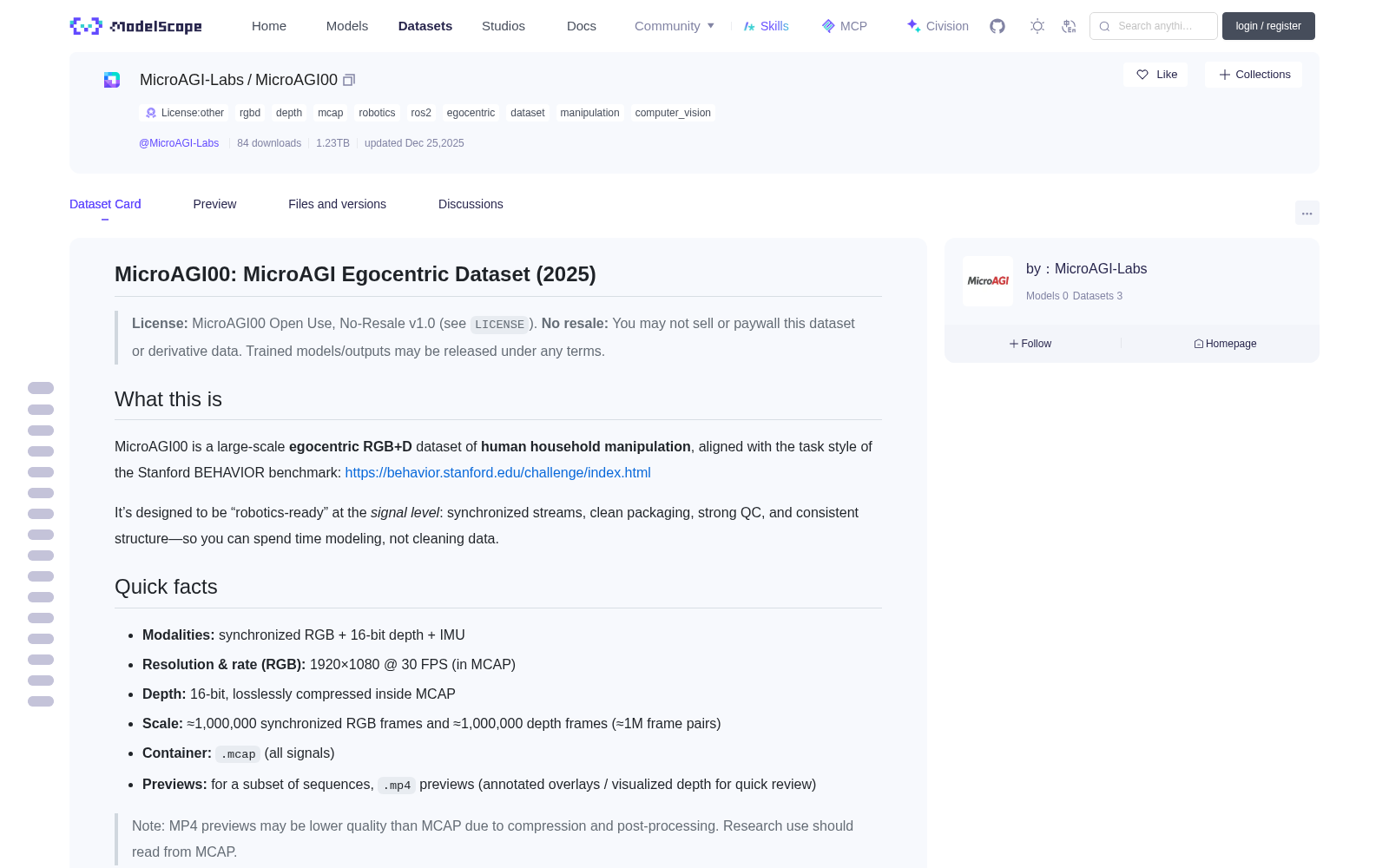Like the dataset with heart button
The image size is (1389, 868).
pyautogui.click(x=1155, y=75)
